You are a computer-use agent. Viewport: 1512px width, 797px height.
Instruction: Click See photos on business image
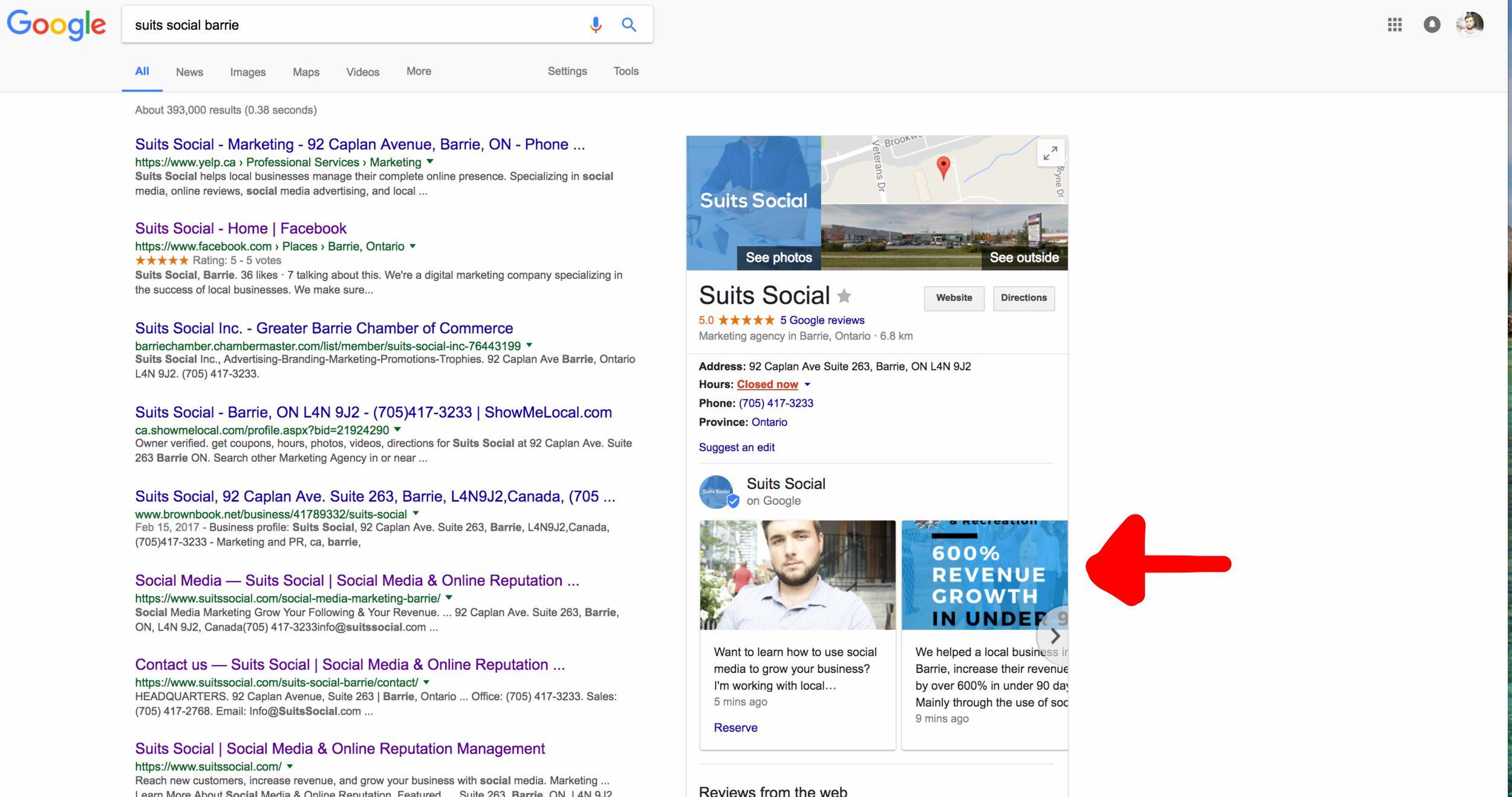point(778,258)
